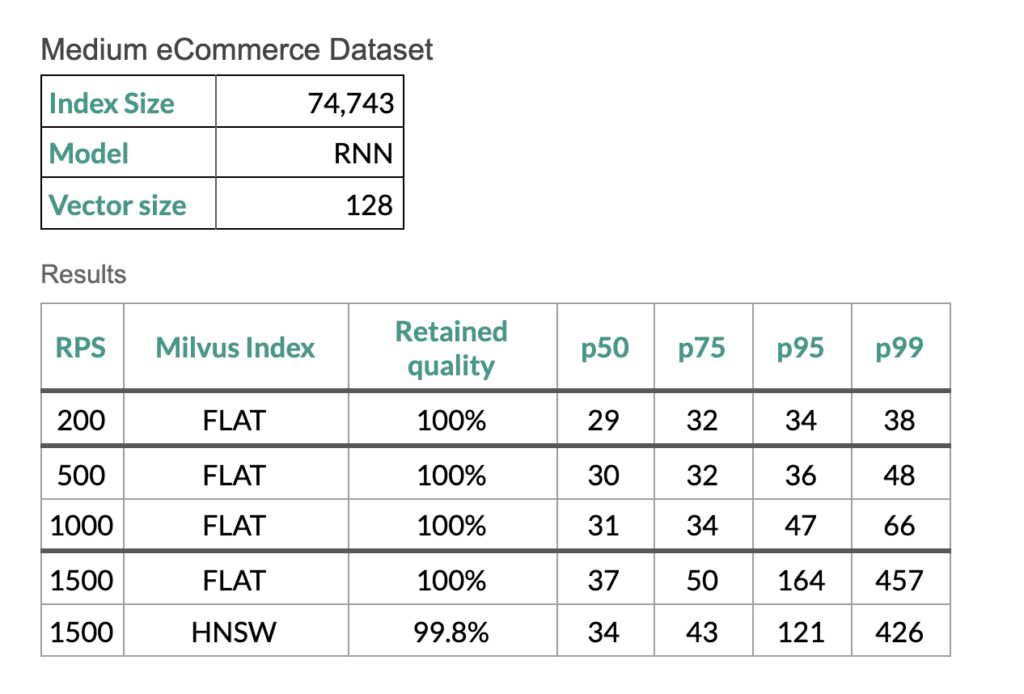Select the p95 column header
Screen dimensions: 1024x694
click(801, 348)
